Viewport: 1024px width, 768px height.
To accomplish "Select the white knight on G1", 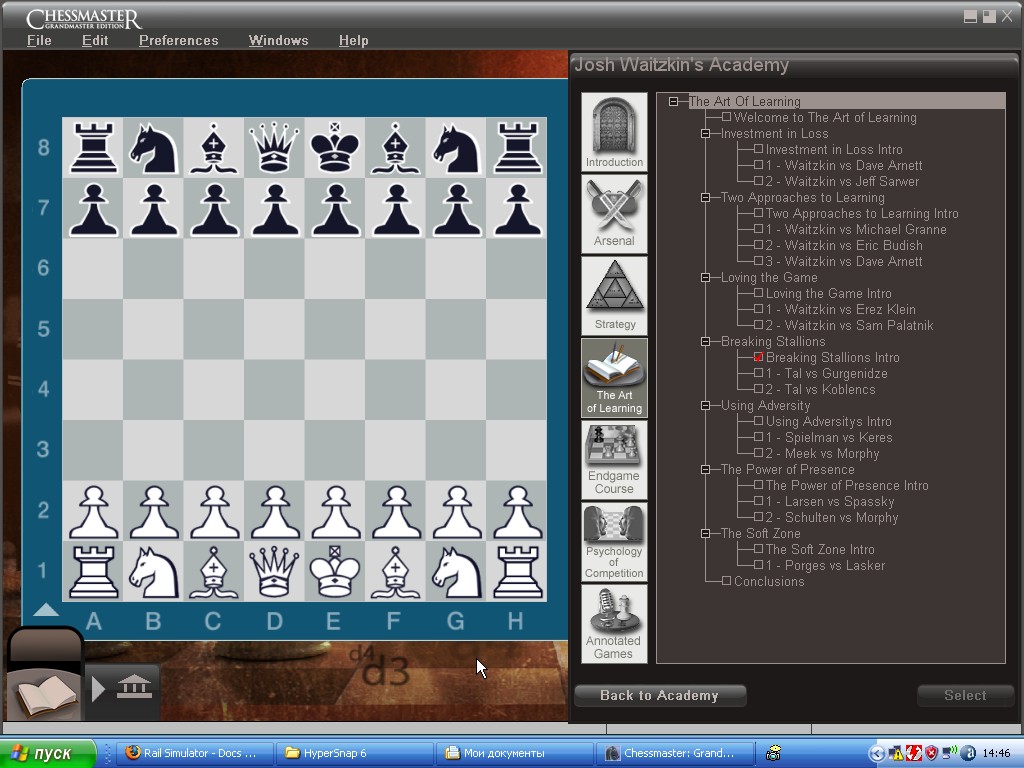I will click(x=456, y=571).
